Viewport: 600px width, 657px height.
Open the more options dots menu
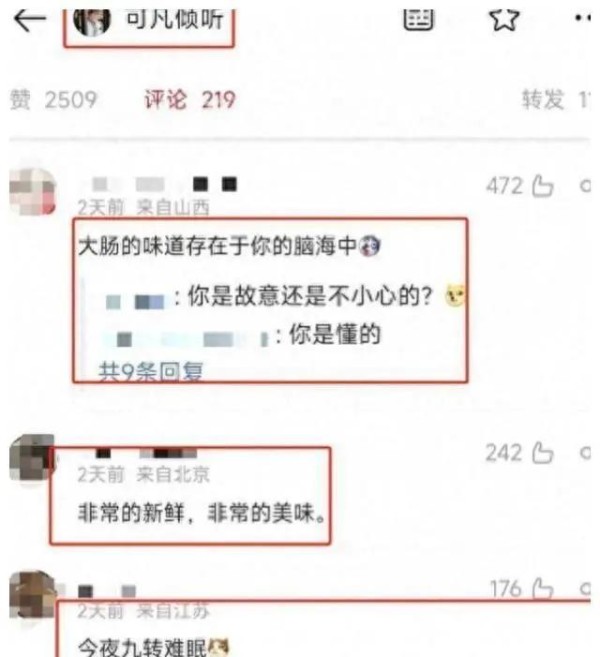583,18
